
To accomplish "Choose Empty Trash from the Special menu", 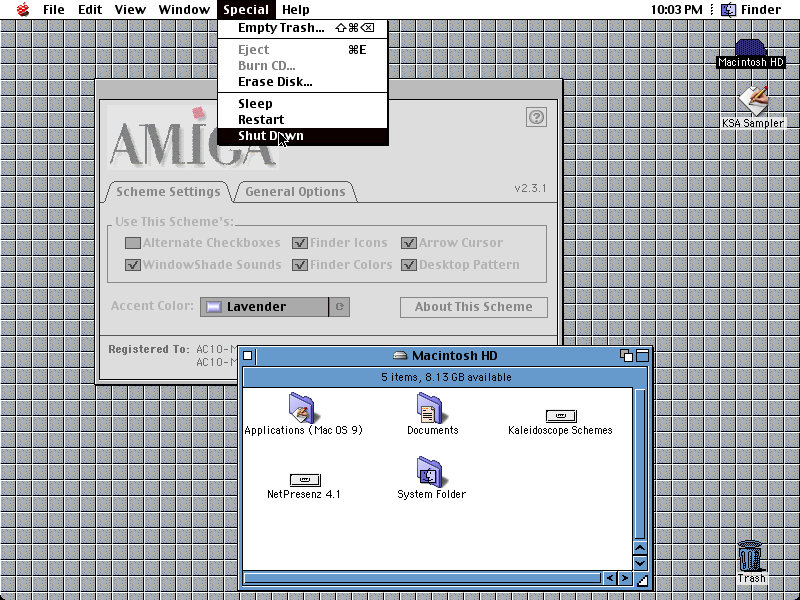I will 303,28.
